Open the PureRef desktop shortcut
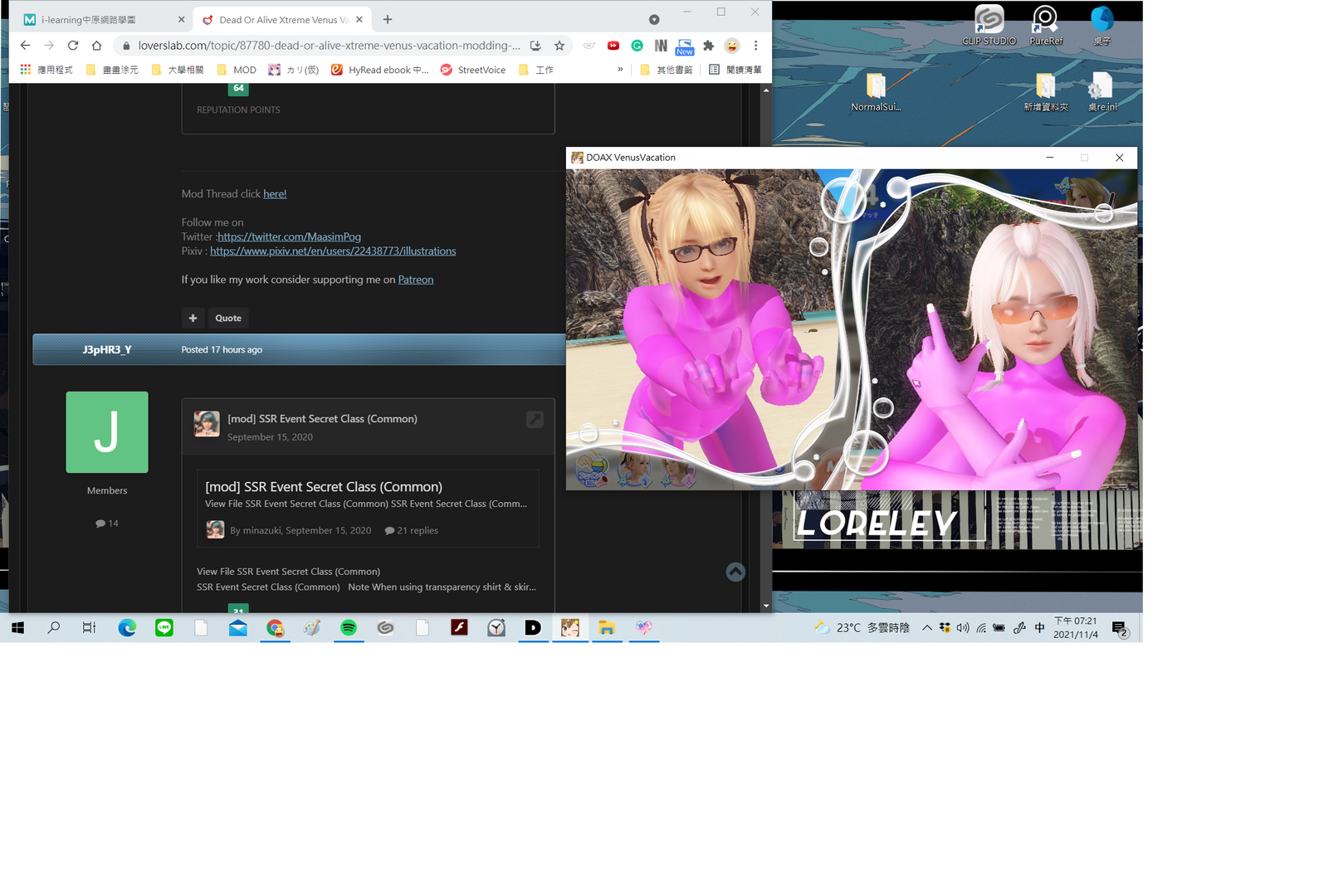 1045,25
